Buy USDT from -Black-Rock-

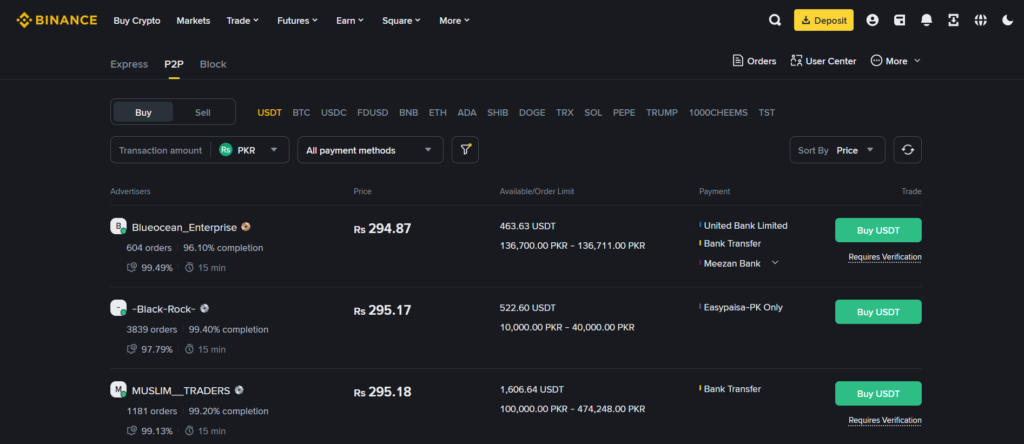(x=878, y=312)
